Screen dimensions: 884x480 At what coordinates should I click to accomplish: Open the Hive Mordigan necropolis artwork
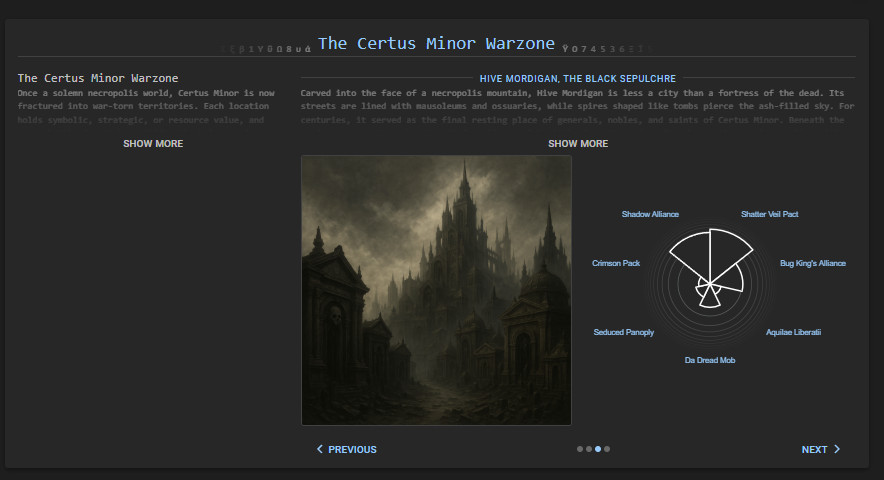pyautogui.click(x=436, y=290)
